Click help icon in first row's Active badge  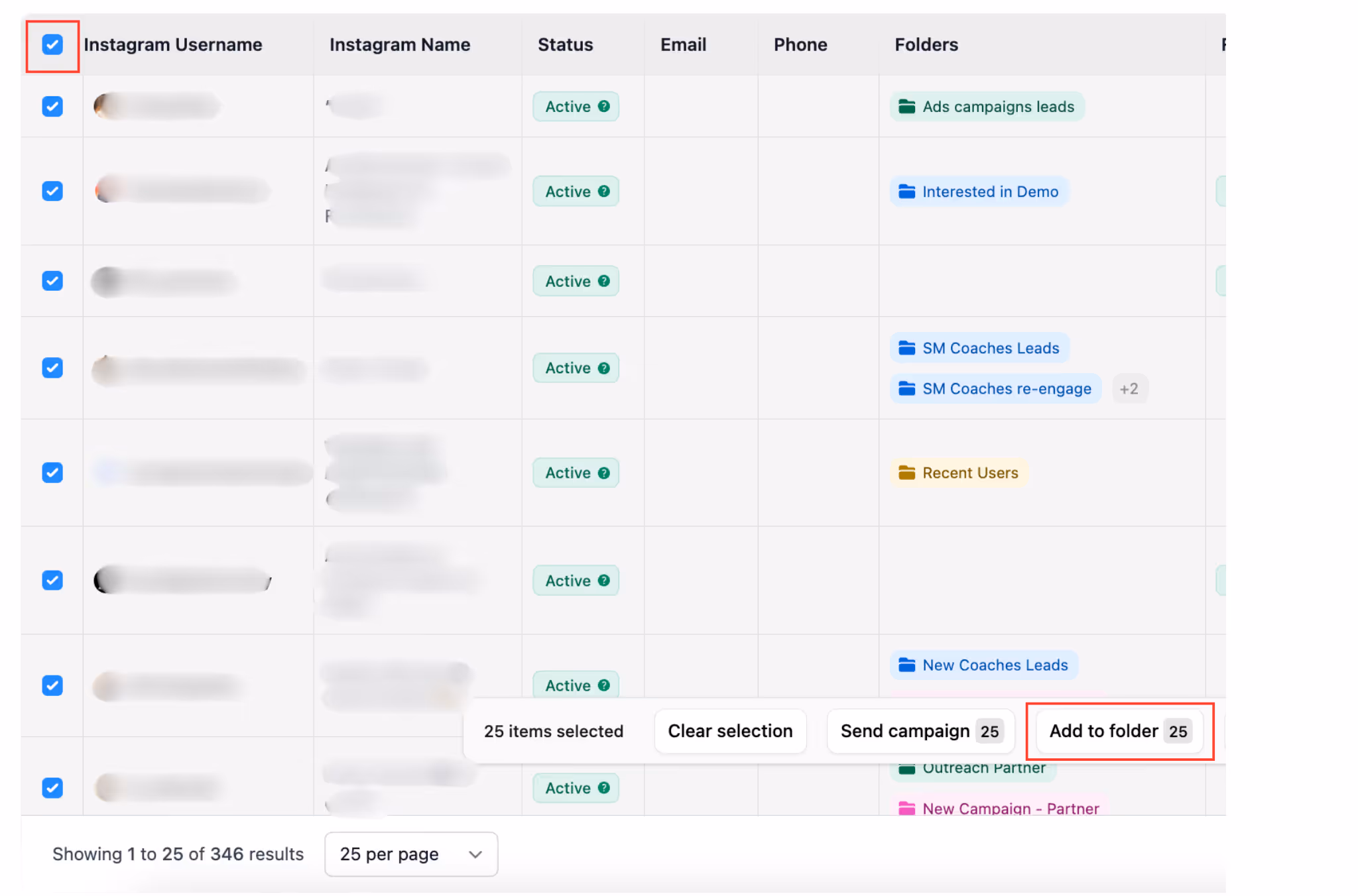tap(603, 107)
